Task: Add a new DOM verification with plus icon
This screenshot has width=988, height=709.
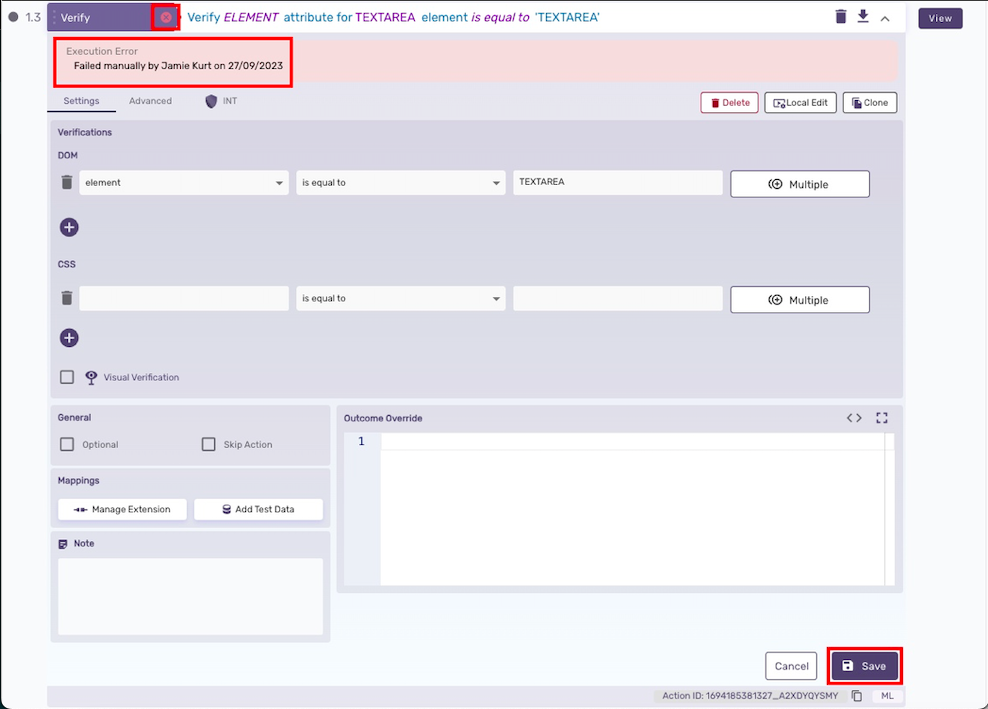Action: (69, 228)
